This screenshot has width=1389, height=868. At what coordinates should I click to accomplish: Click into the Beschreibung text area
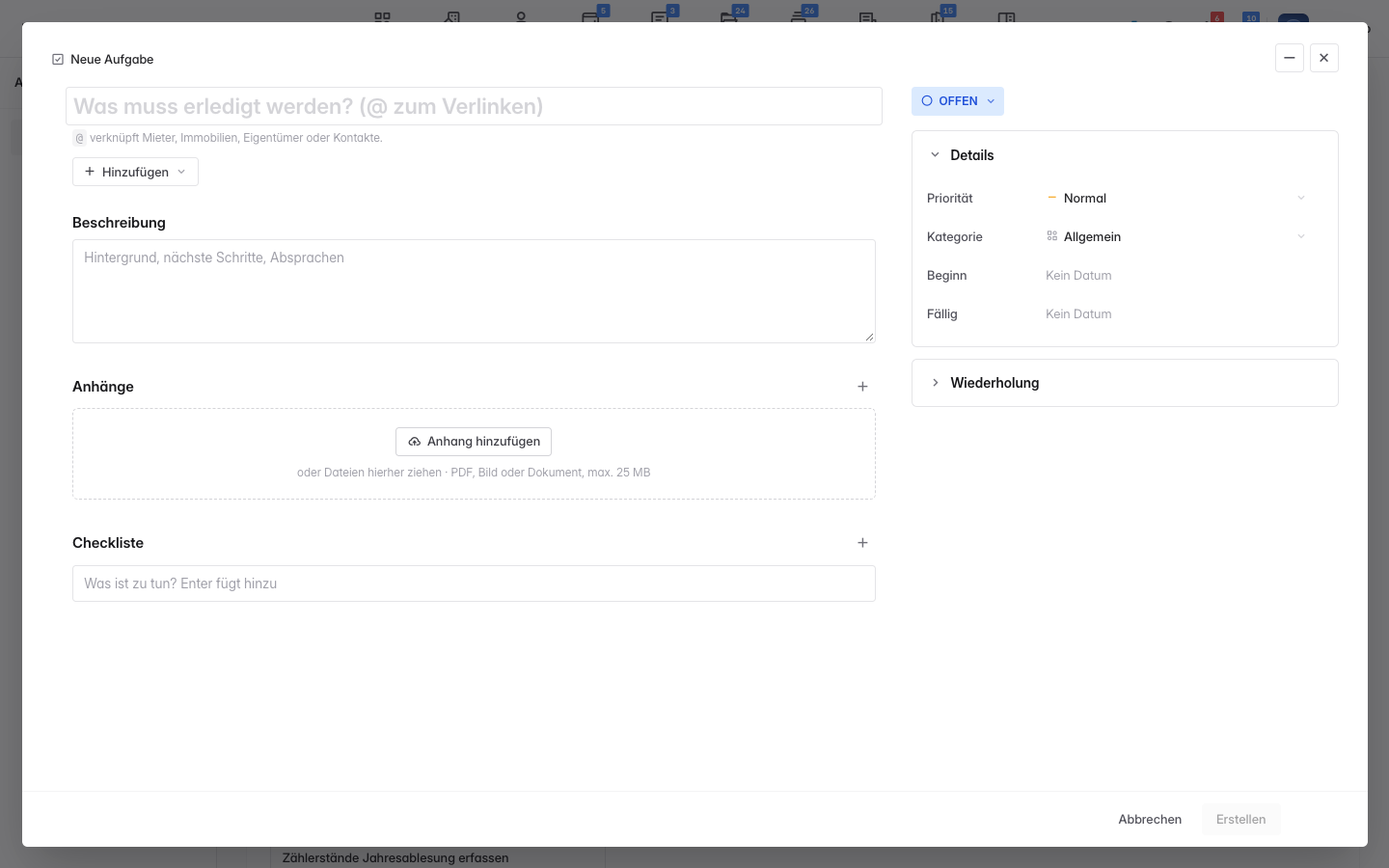click(x=474, y=291)
